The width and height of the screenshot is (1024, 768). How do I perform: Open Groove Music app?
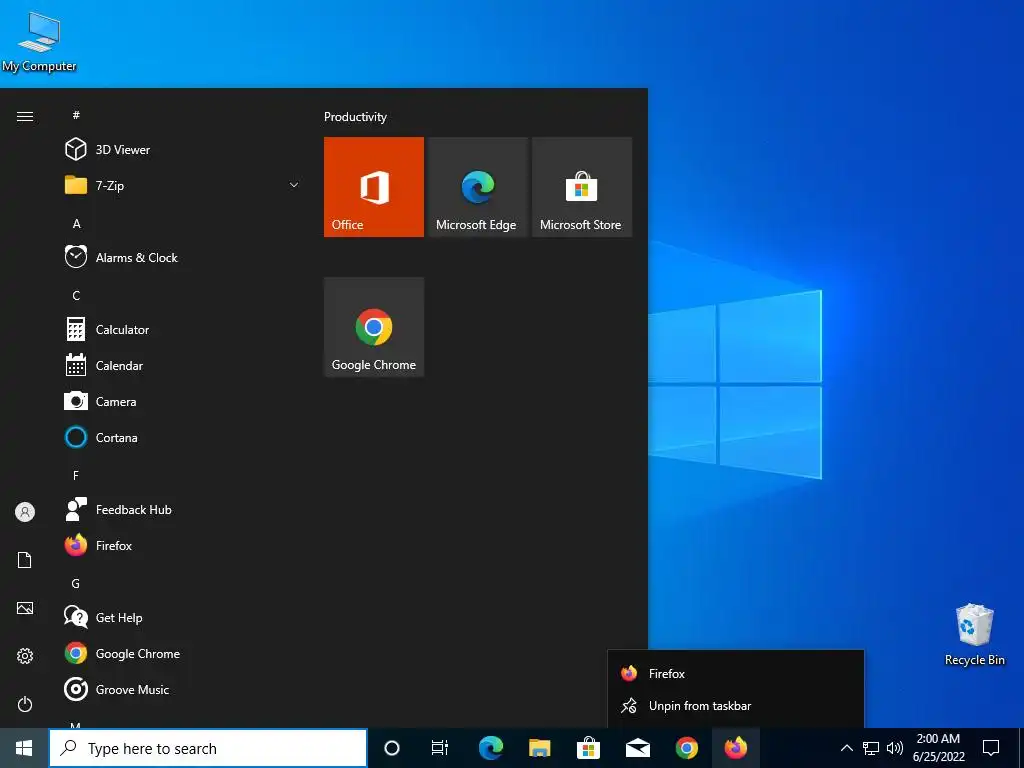(183, 690)
